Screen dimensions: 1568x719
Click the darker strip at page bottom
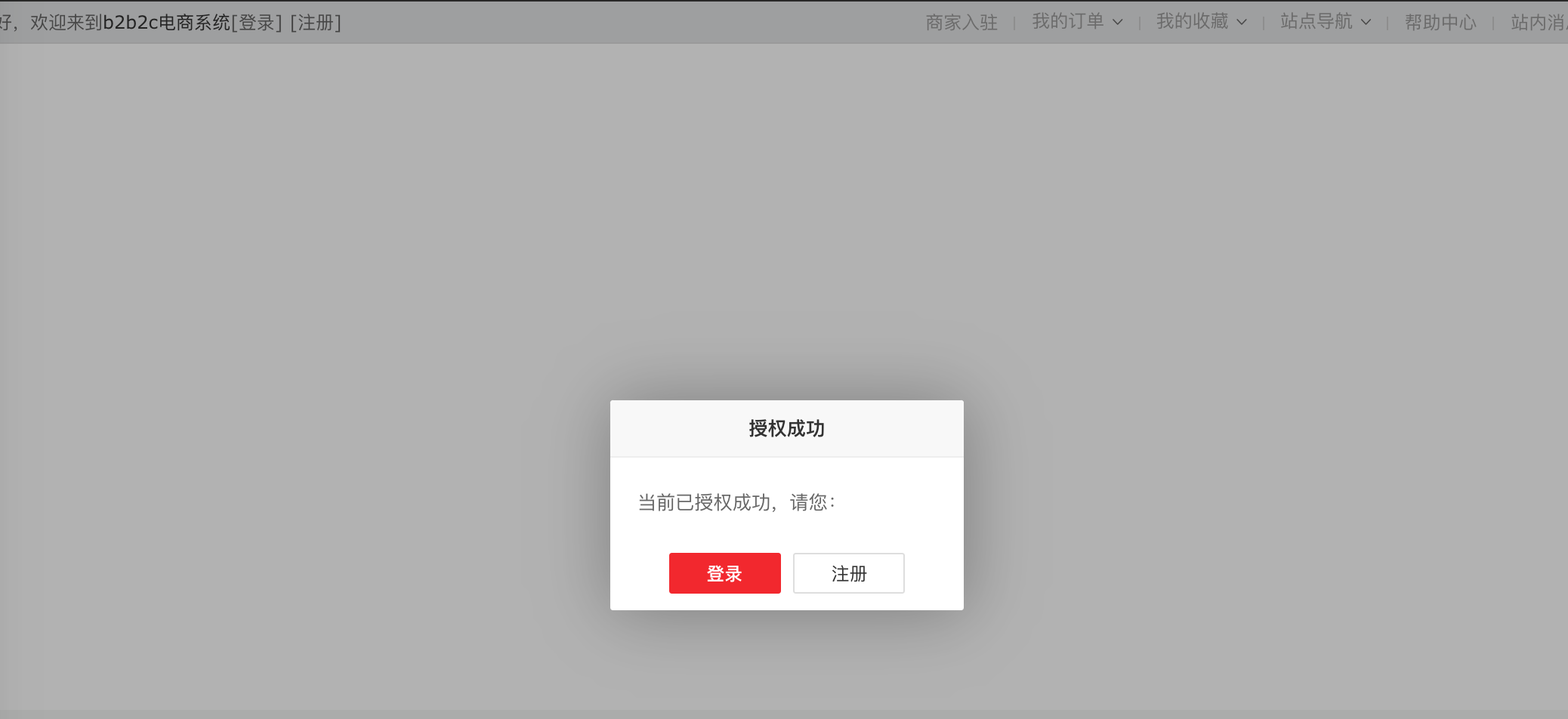point(784,714)
